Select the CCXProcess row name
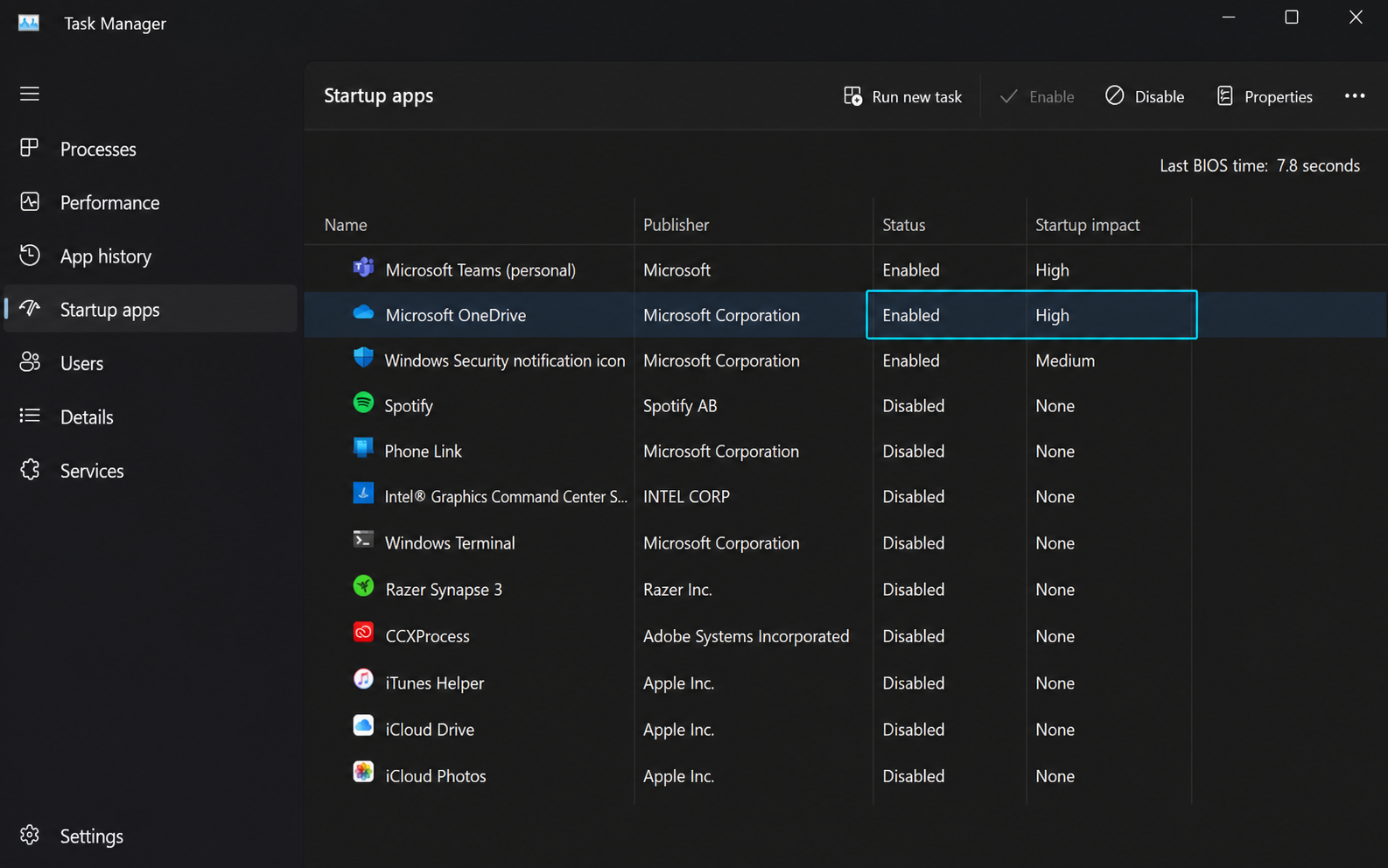Image resolution: width=1388 pixels, height=868 pixels. [427, 636]
